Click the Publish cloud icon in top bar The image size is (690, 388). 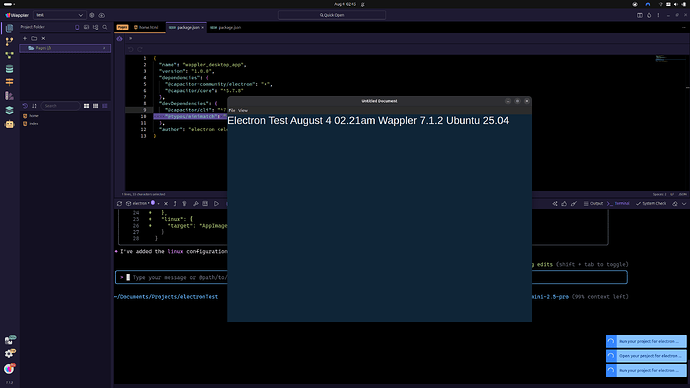coord(102,15)
